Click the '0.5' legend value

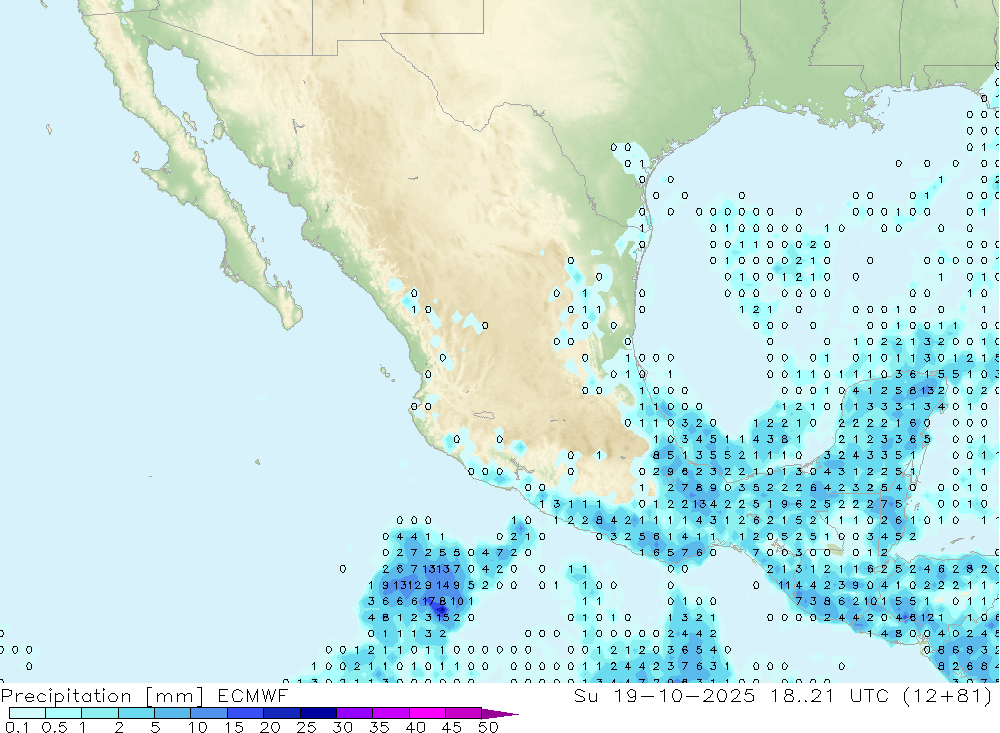click(54, 727)
